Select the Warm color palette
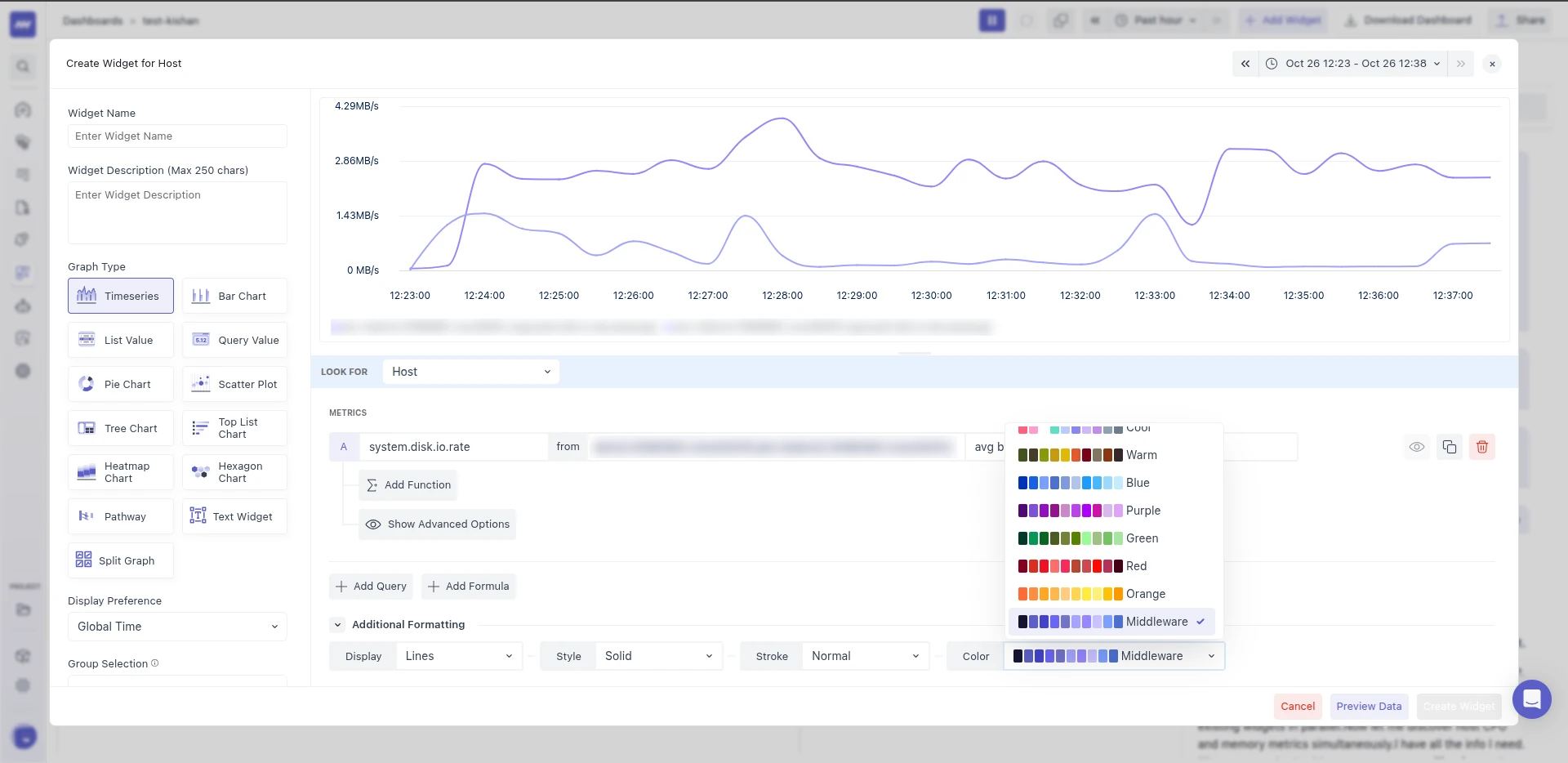Image resolution: width=1568 pixels, height=763 pixels. [x=1111, y=455]
